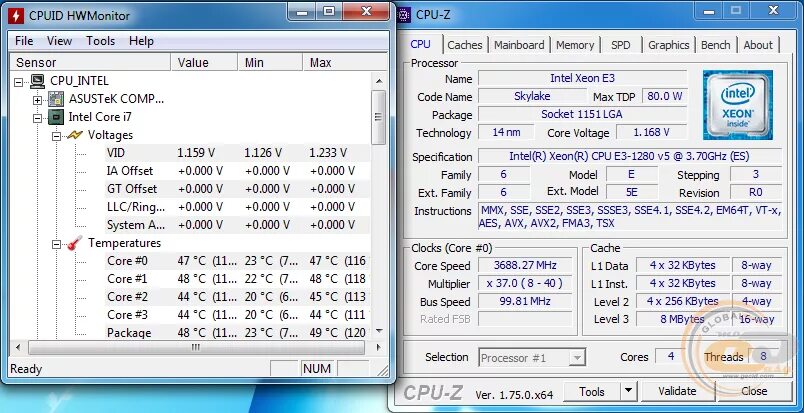Image resolution: width=804 pixels, height=413 pixels.
Task: Click the Voltages lightning icon
Action: 75,135
